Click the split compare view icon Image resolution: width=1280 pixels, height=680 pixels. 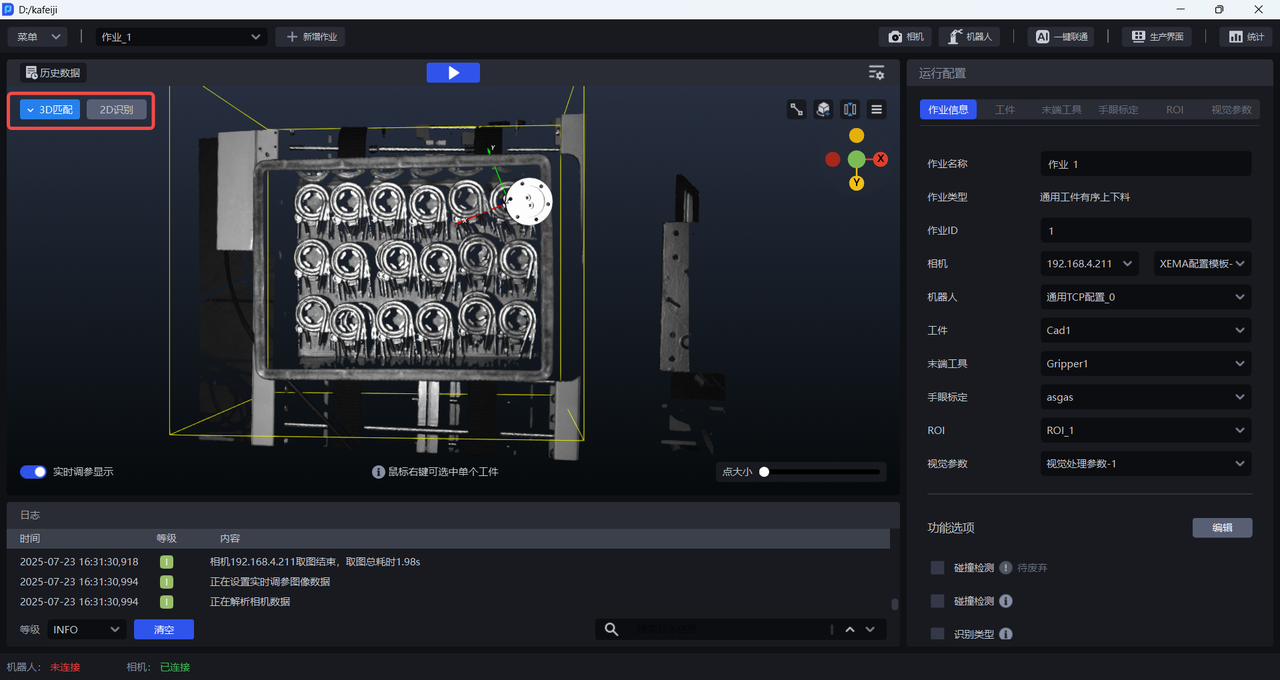[x=850, y=110]
